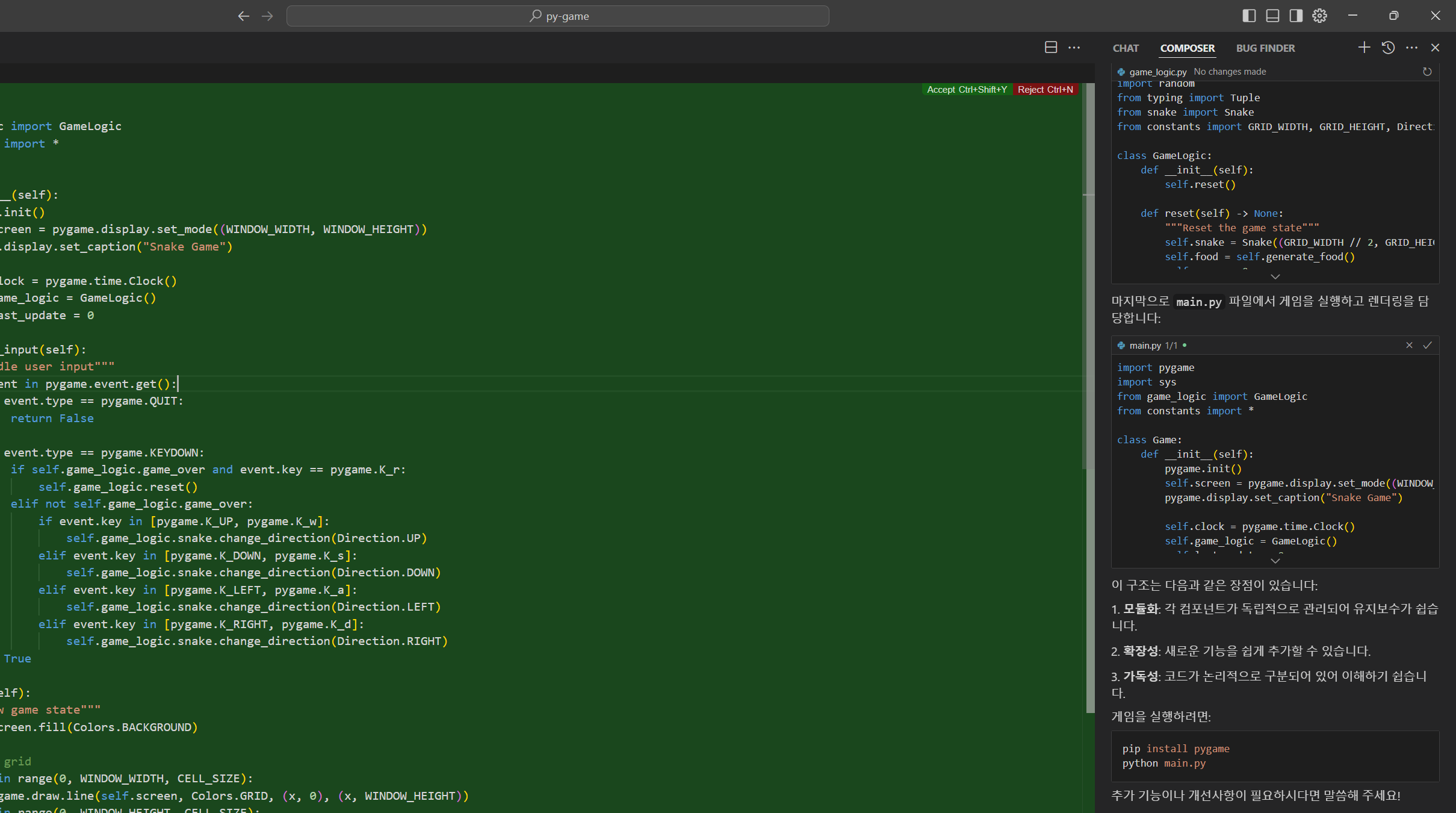
Task: Split the editor using the split icon
Action: [x=1051, y=47]
